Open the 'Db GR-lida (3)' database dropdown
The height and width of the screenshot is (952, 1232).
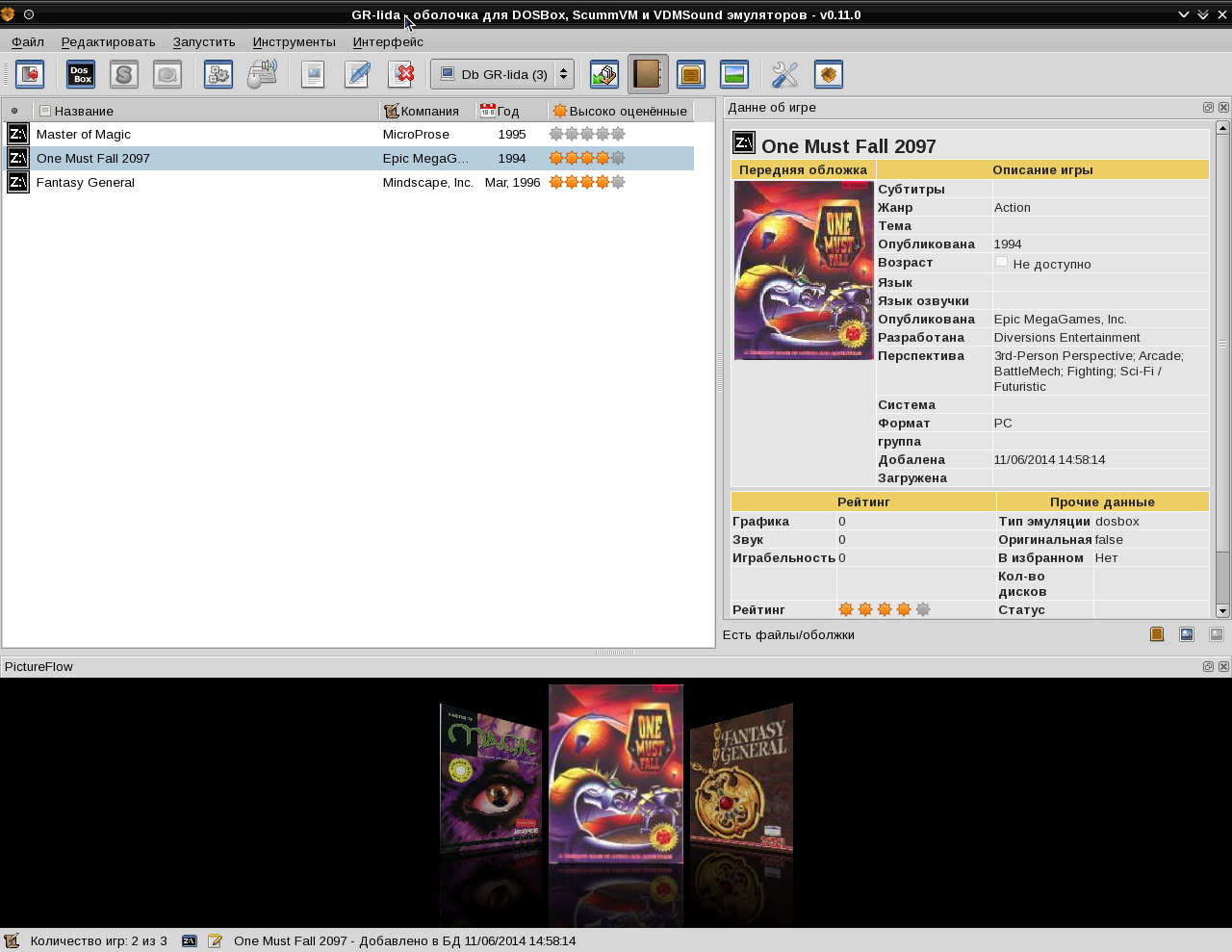click(502, 74)
